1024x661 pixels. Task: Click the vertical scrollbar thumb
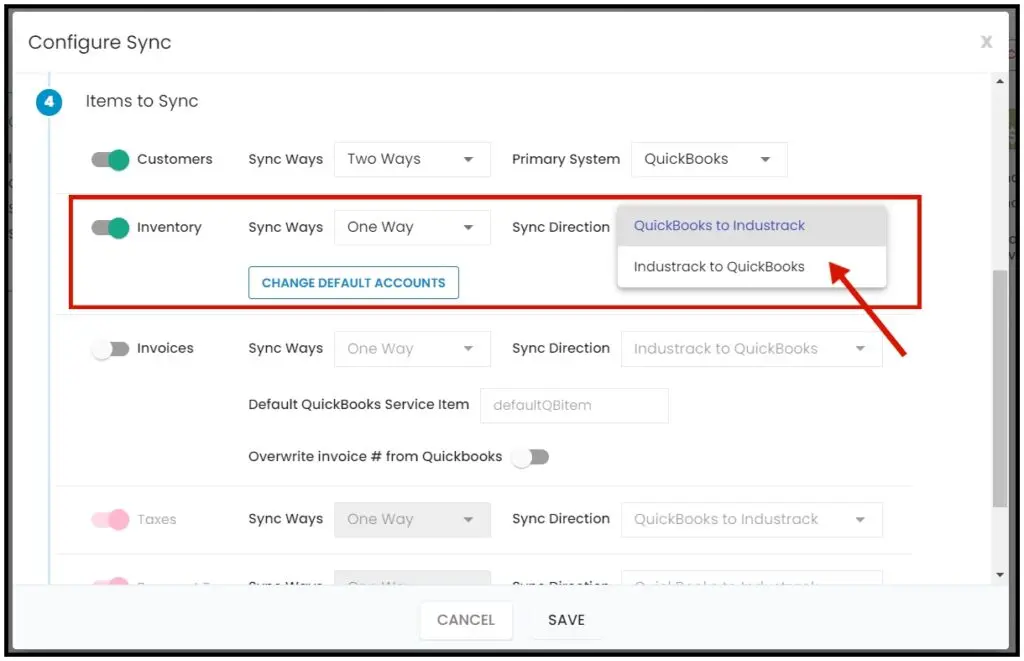tap(1000, 389)
